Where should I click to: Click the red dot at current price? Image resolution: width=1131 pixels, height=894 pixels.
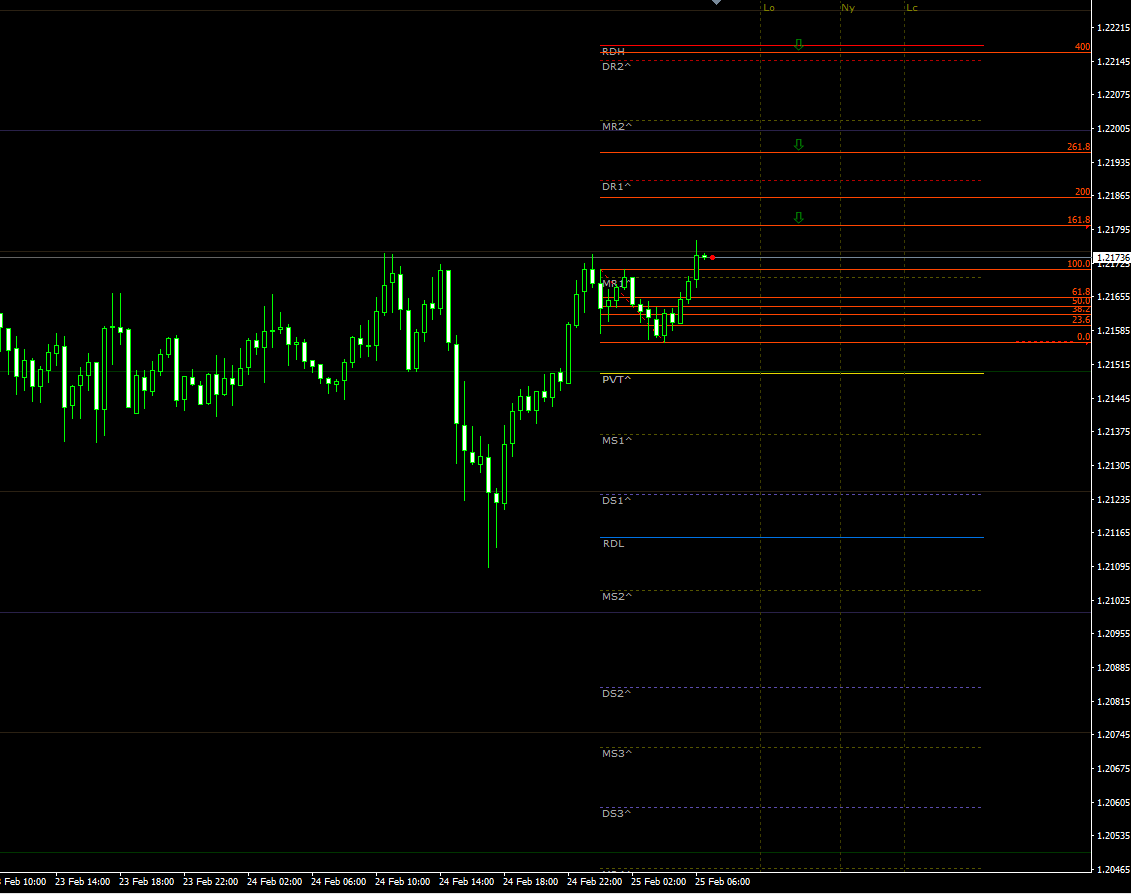pos(713,258)
